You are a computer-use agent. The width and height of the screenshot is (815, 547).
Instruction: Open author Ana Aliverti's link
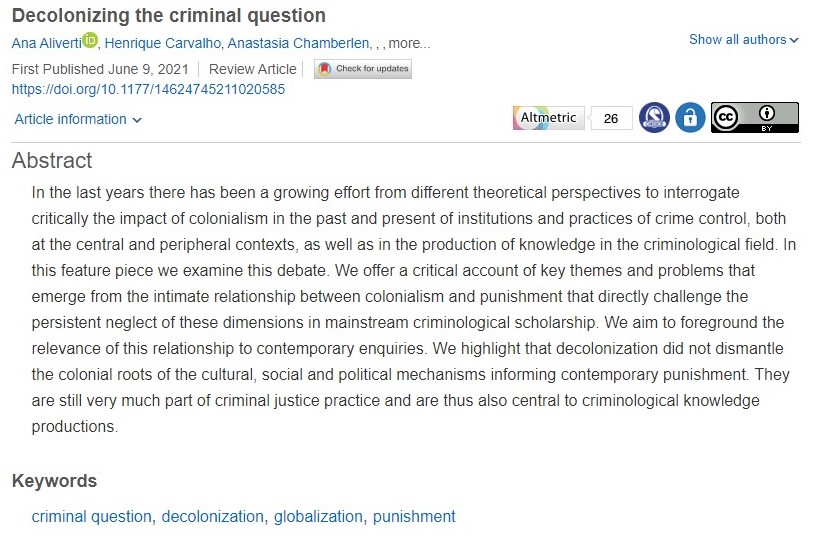point(45,43)
